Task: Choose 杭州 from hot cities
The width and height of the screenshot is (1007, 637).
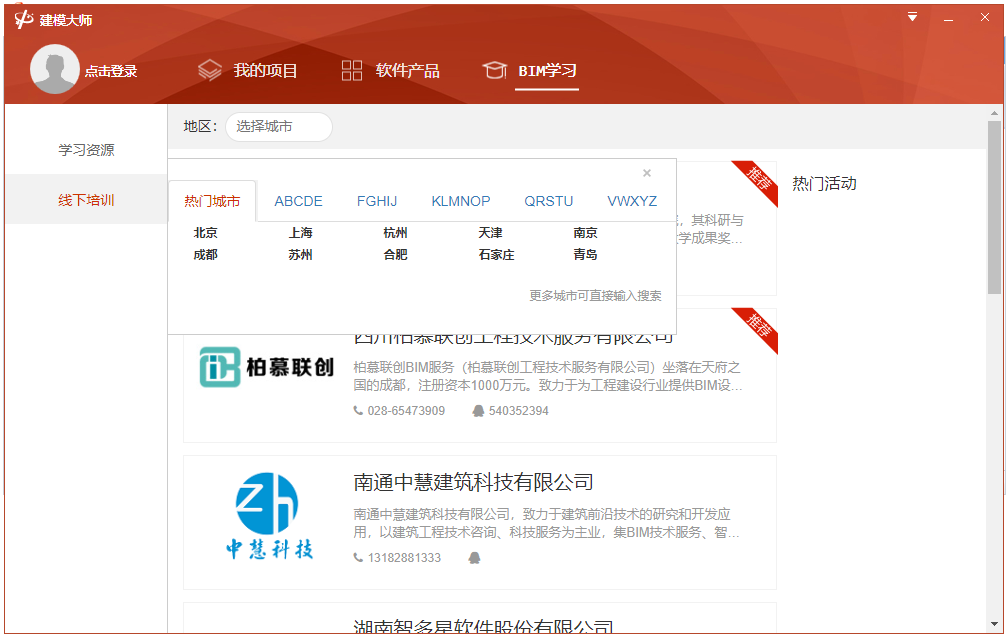Action: (396, 232)
